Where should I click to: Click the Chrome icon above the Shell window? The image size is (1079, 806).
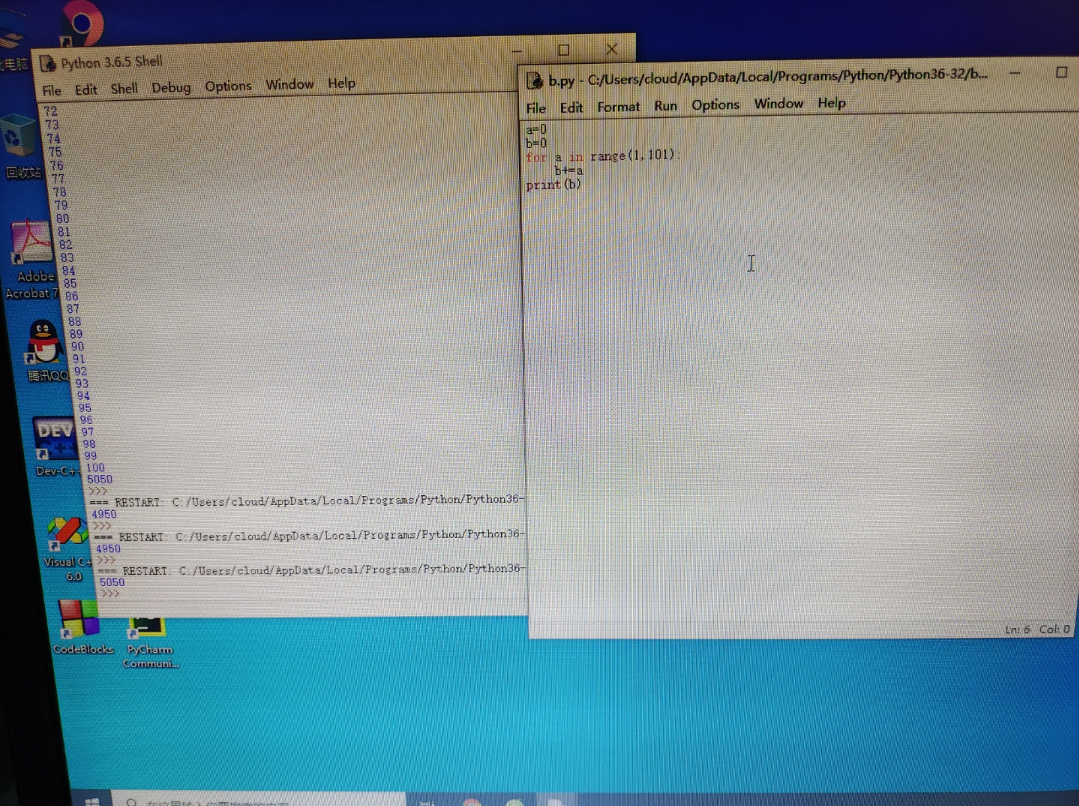point(82,22)
